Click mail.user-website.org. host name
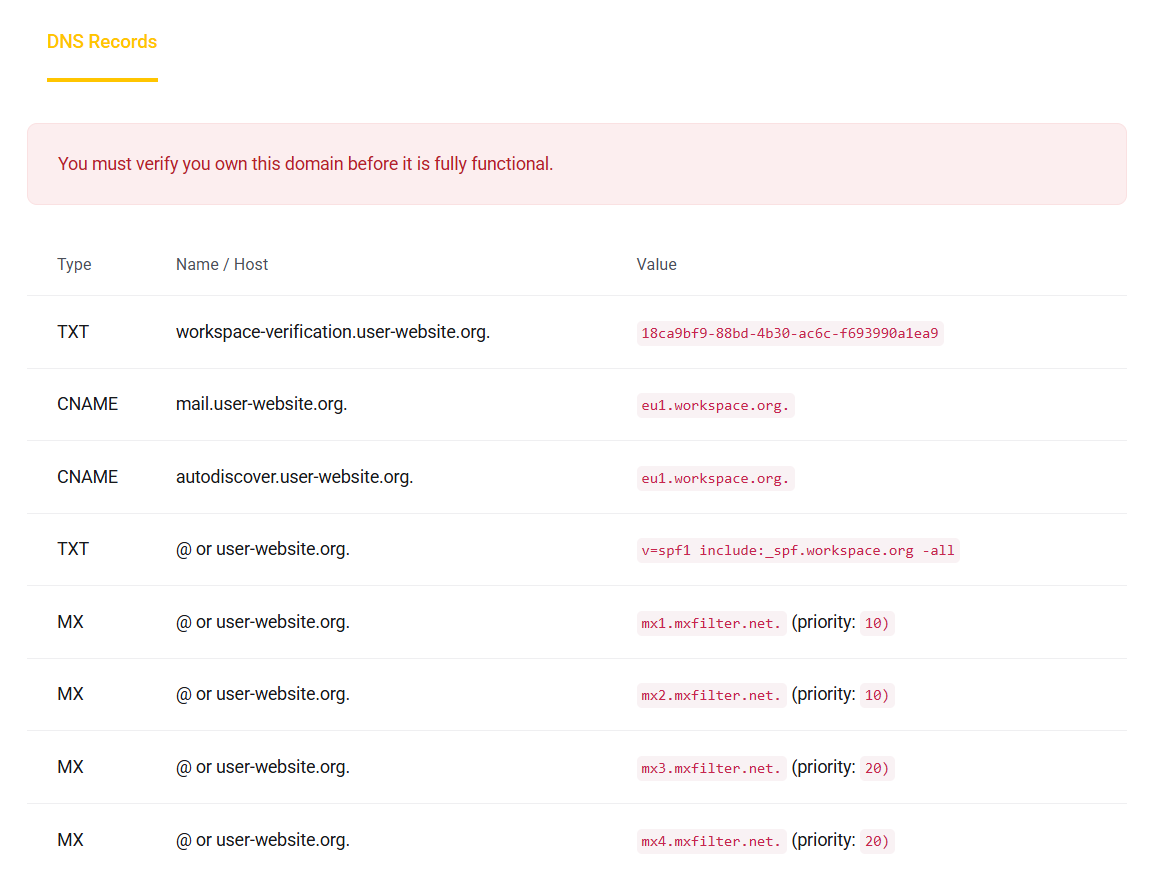Screen dimensions: 1155x896 [261, 405]
